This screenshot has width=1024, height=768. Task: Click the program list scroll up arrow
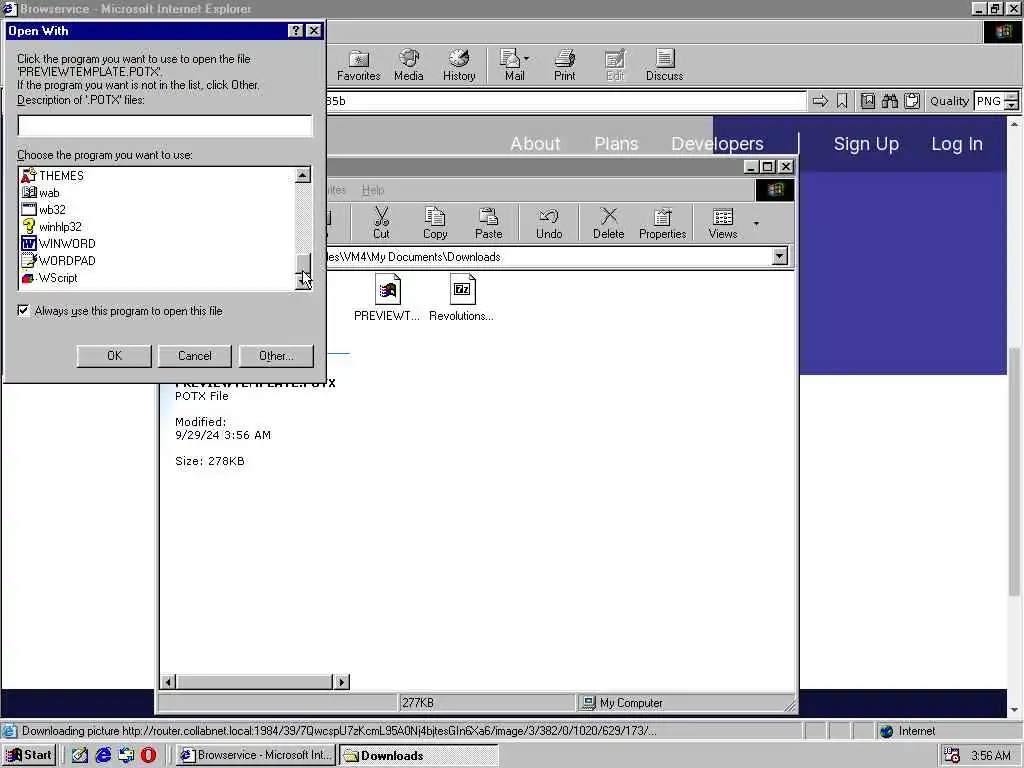click(303, 175)
